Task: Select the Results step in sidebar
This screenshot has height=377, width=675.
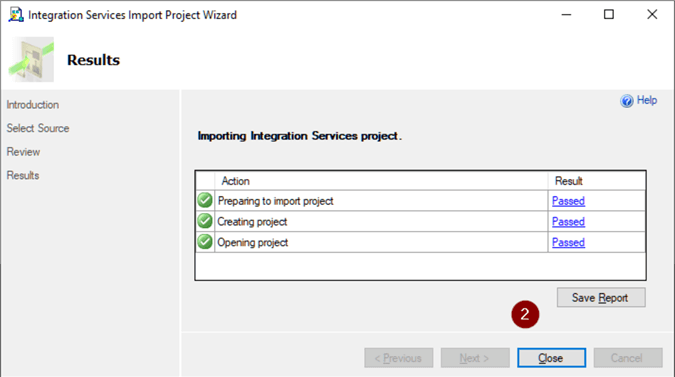Action: 23,176
